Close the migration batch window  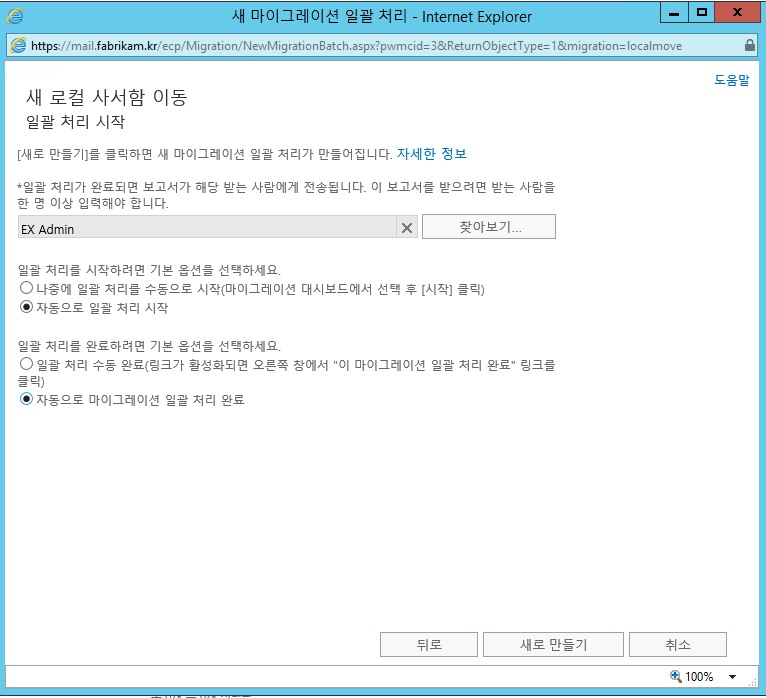point(737,12)
